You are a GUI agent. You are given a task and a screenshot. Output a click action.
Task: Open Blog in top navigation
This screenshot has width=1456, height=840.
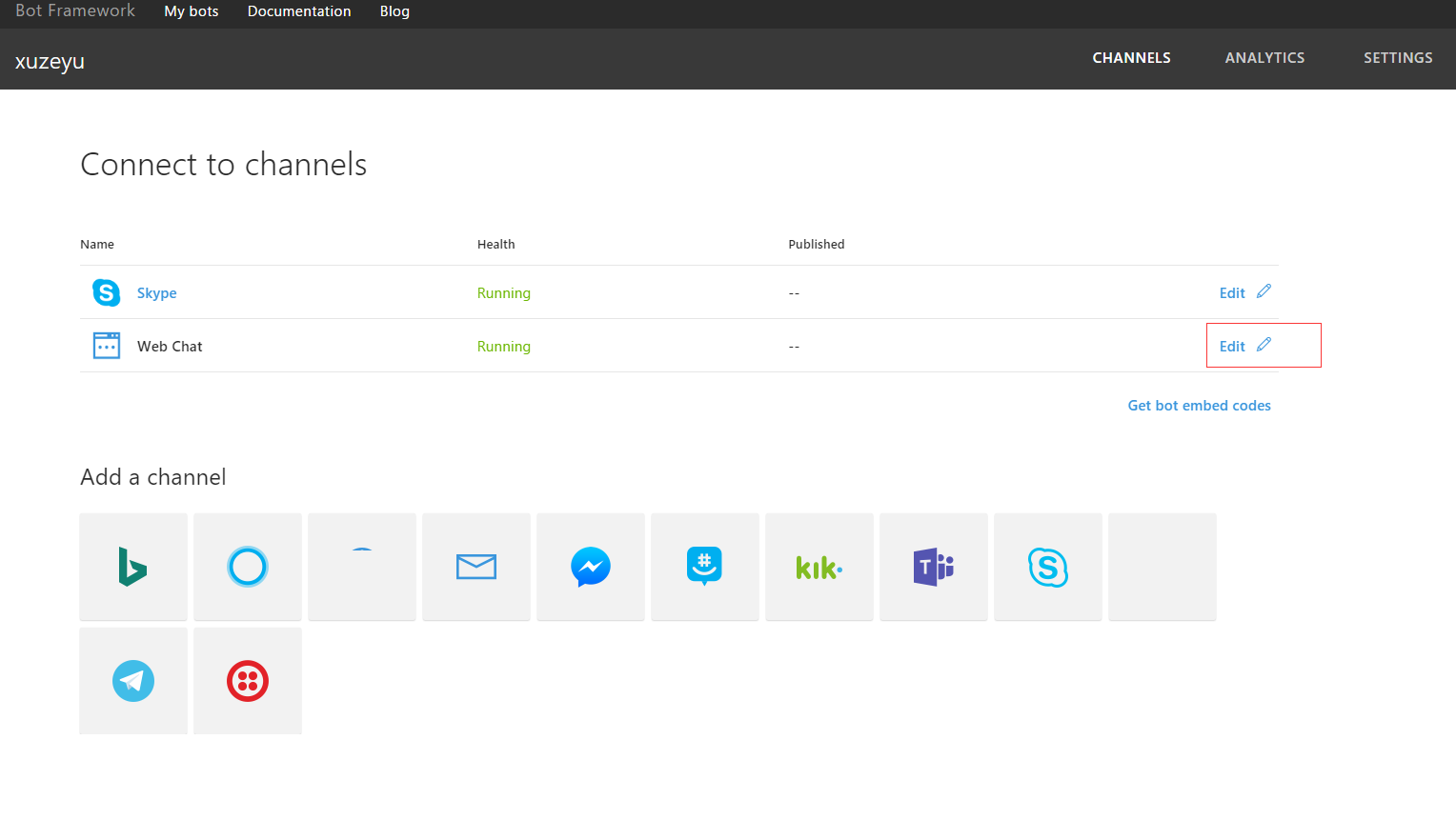394,11
